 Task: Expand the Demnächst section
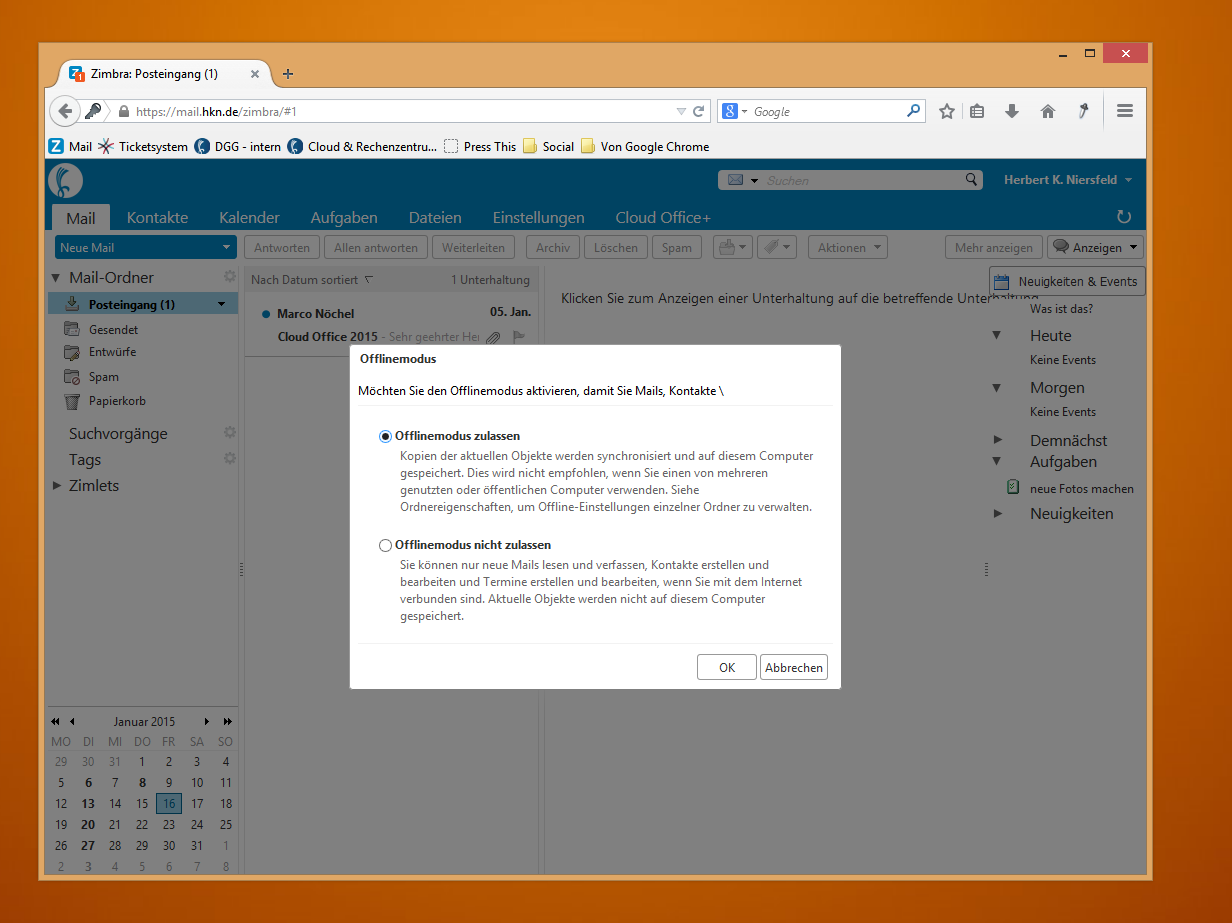997,440
